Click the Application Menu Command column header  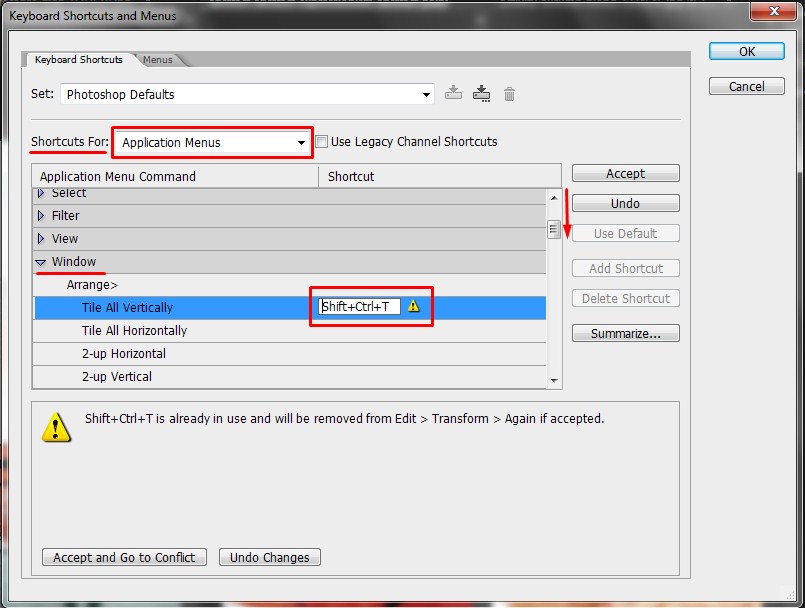[175, 177]
